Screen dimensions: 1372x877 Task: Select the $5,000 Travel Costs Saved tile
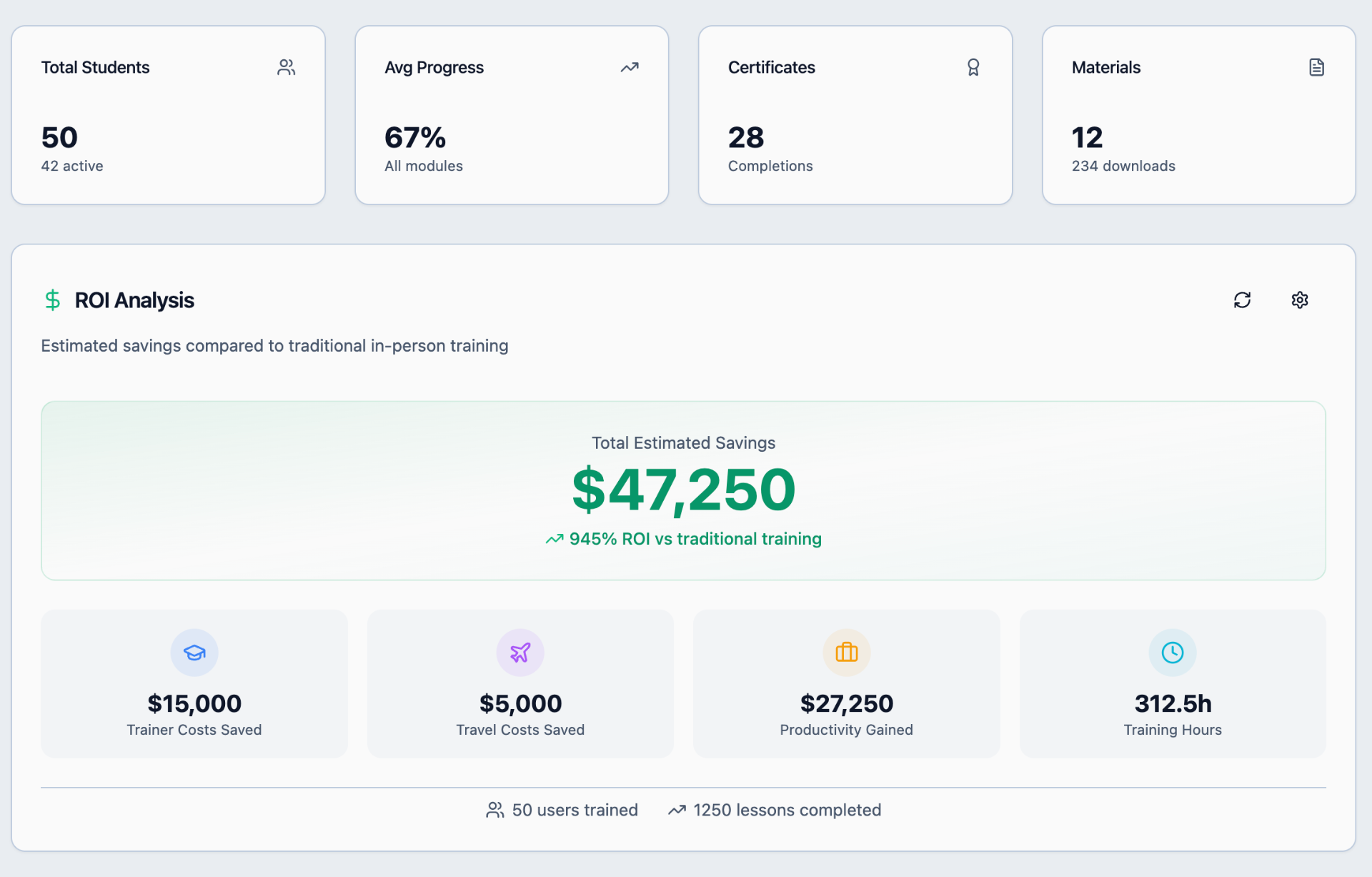click(x=520, y=683)
